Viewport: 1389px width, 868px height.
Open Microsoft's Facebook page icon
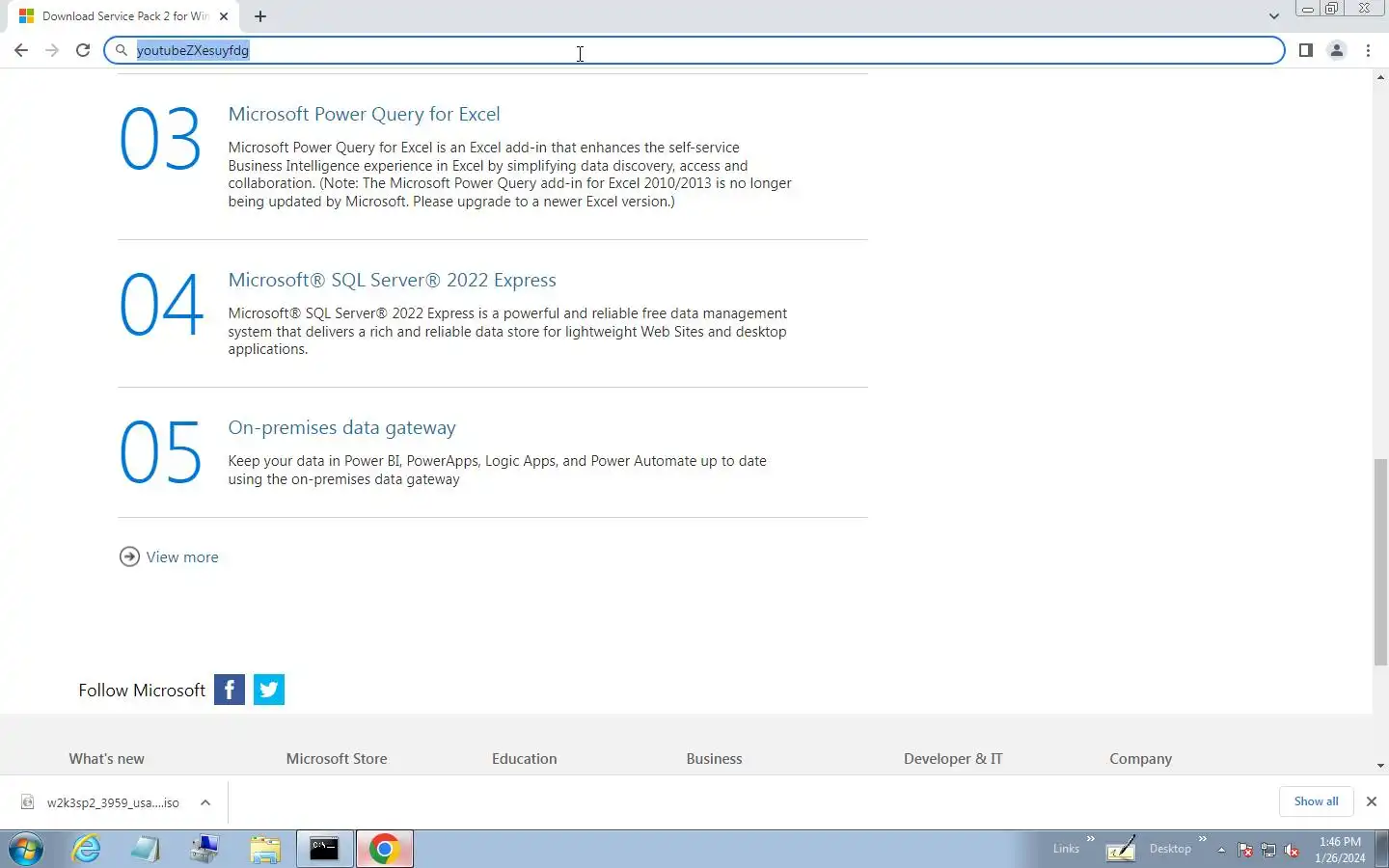[x=230, y=690]
